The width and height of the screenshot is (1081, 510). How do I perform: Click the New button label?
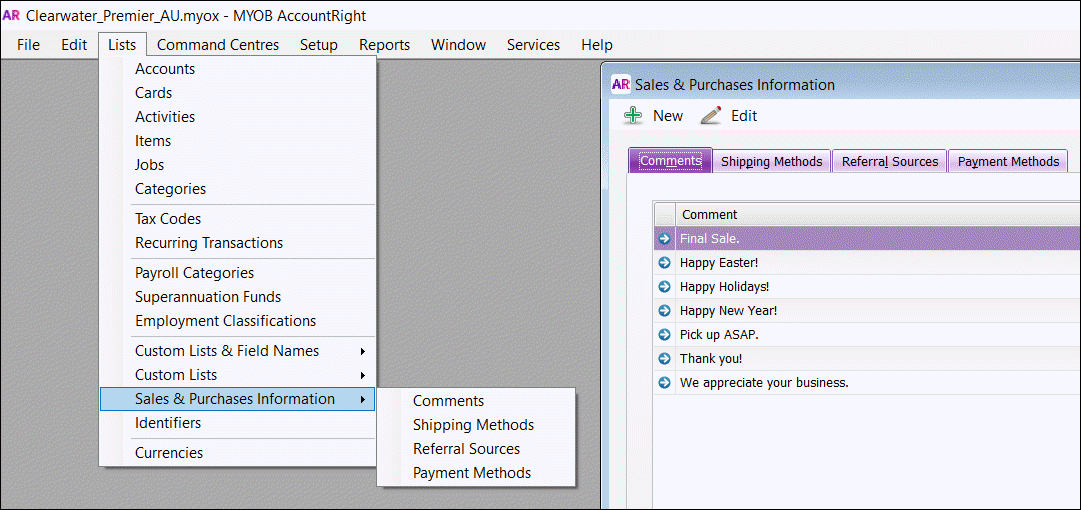click(668, 116)
